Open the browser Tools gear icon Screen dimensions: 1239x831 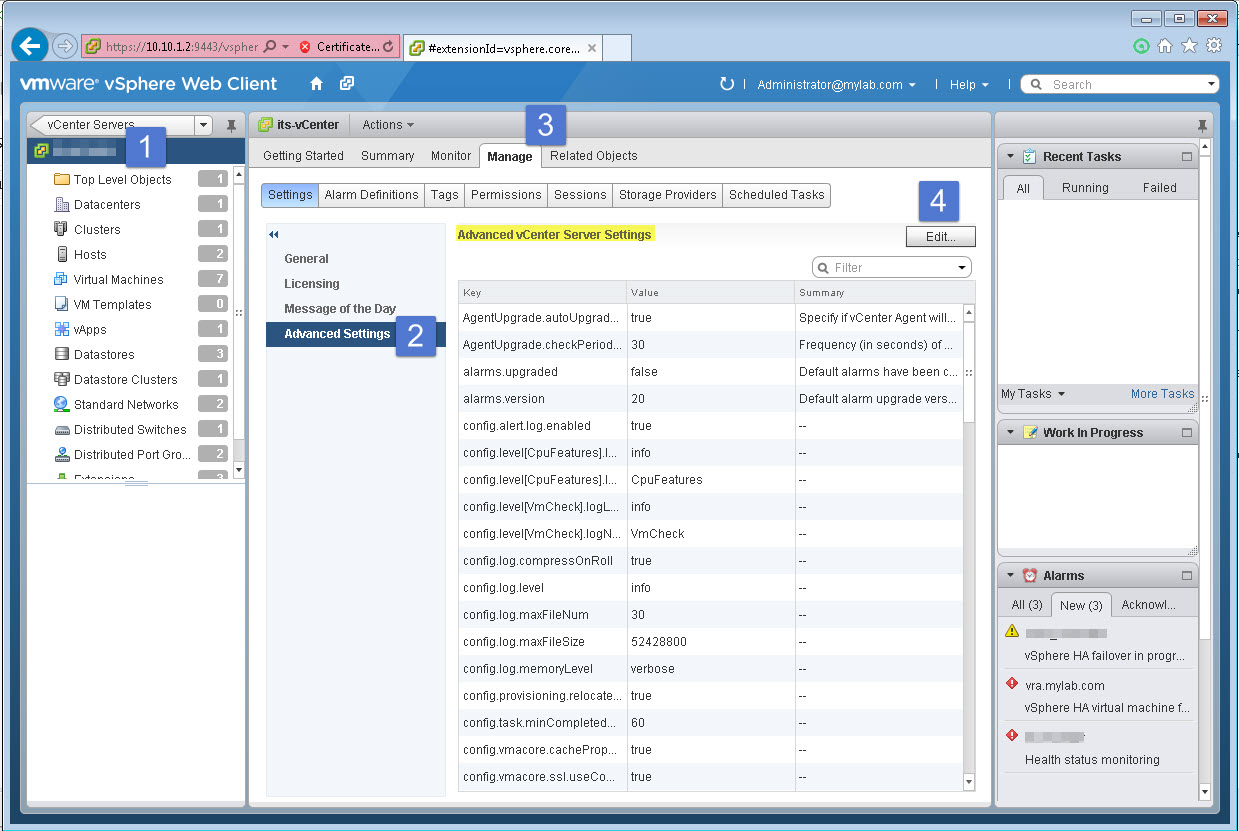click(x=1213, y=45)
